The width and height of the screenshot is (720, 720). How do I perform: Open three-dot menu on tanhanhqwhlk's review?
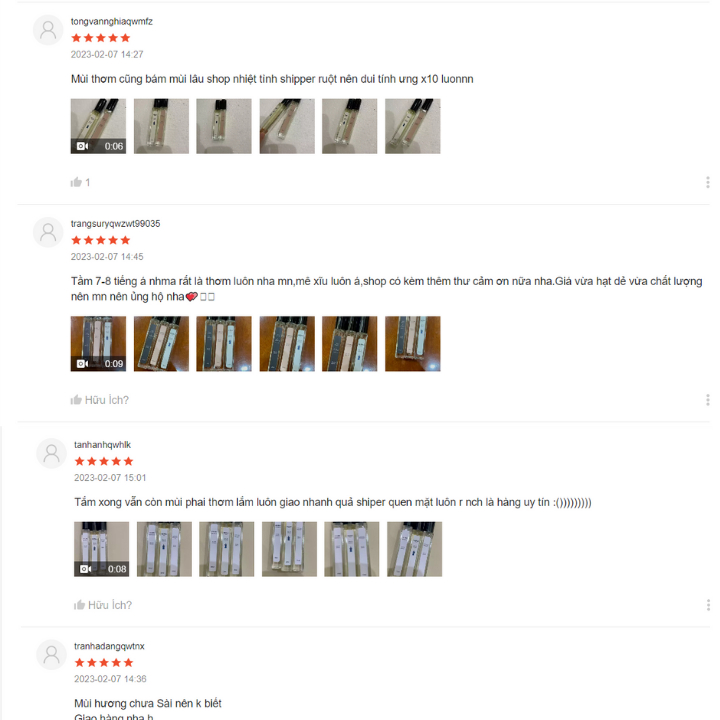point(708,605)
